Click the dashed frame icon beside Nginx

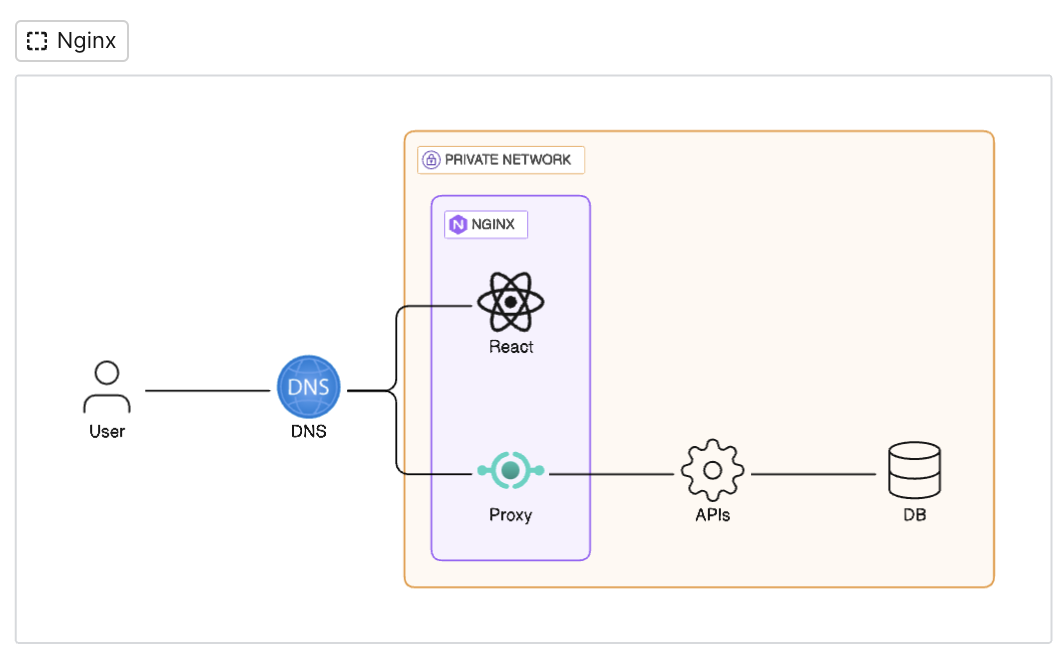(37, 41)
